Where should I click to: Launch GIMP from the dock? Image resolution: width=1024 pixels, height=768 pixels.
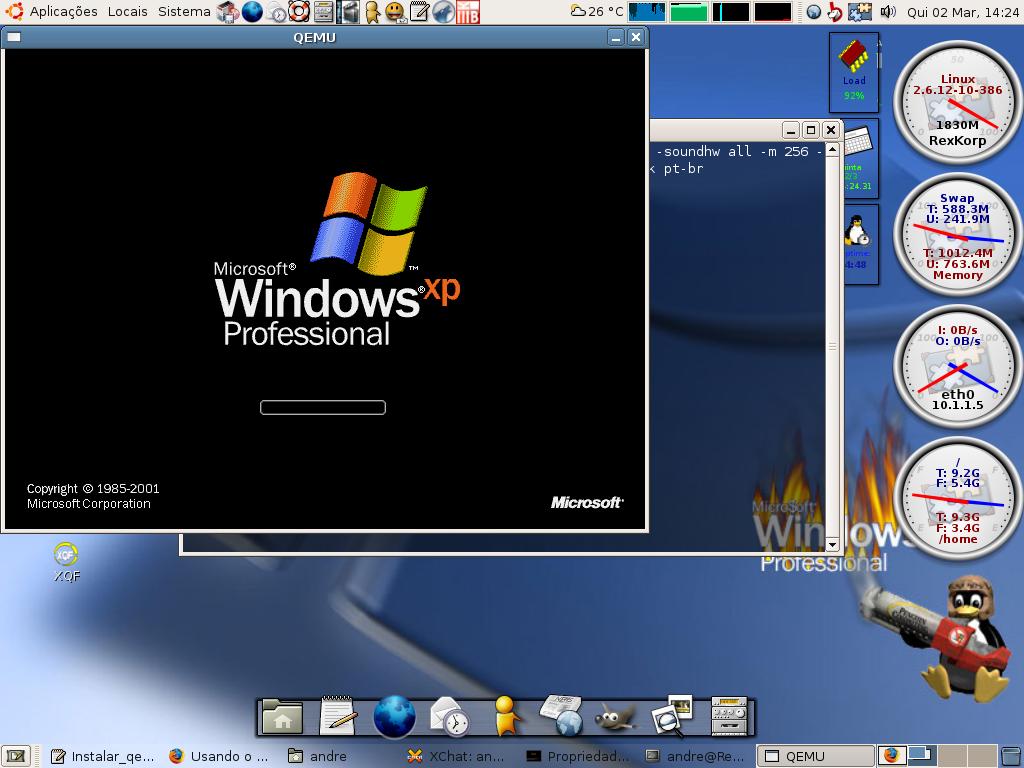pyautogui.click(x=615, y=718)
